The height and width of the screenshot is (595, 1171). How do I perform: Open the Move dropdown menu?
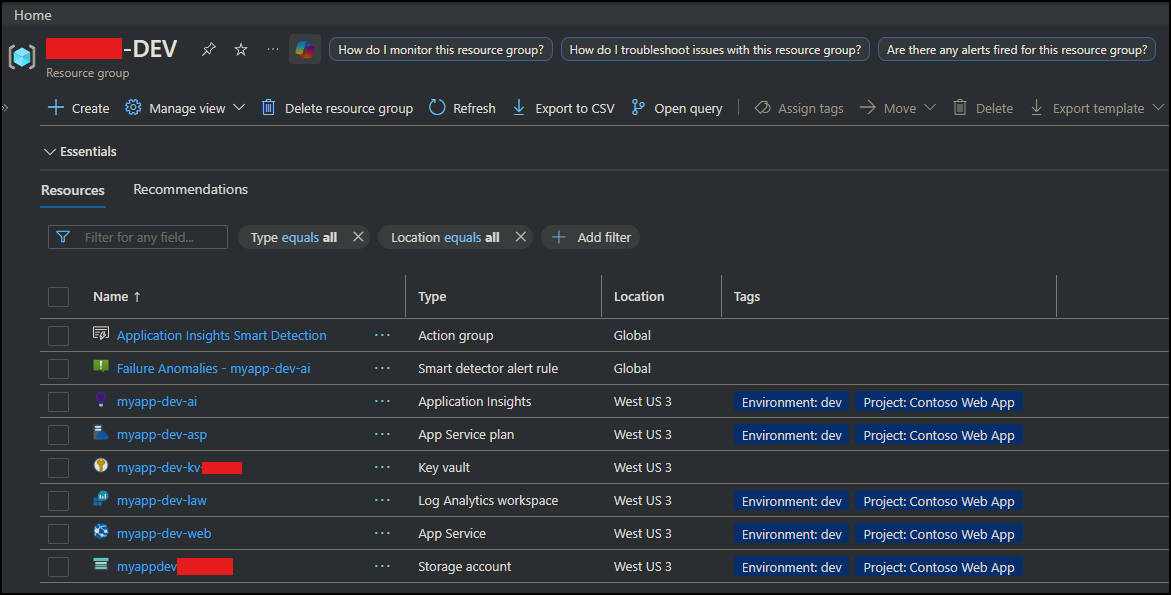tap(898, 108)
